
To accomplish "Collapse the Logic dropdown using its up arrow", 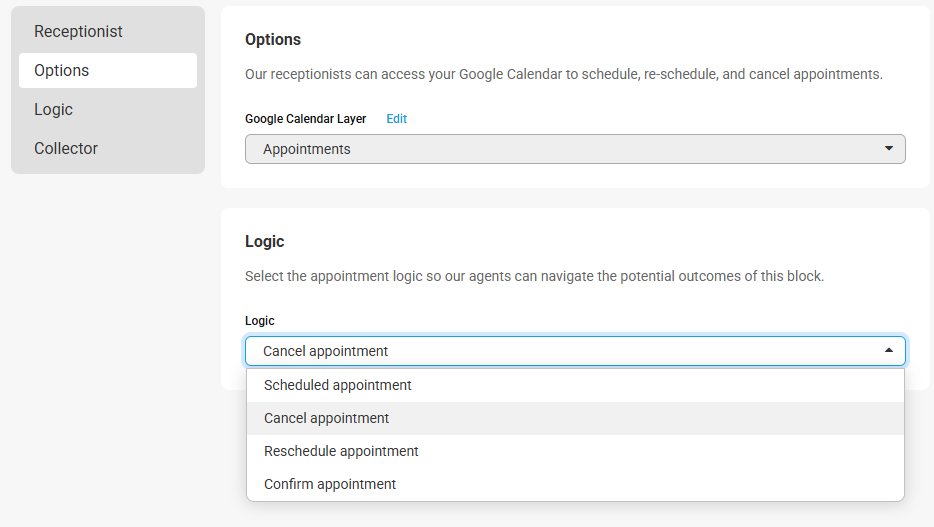I will (x=889, y=351).
